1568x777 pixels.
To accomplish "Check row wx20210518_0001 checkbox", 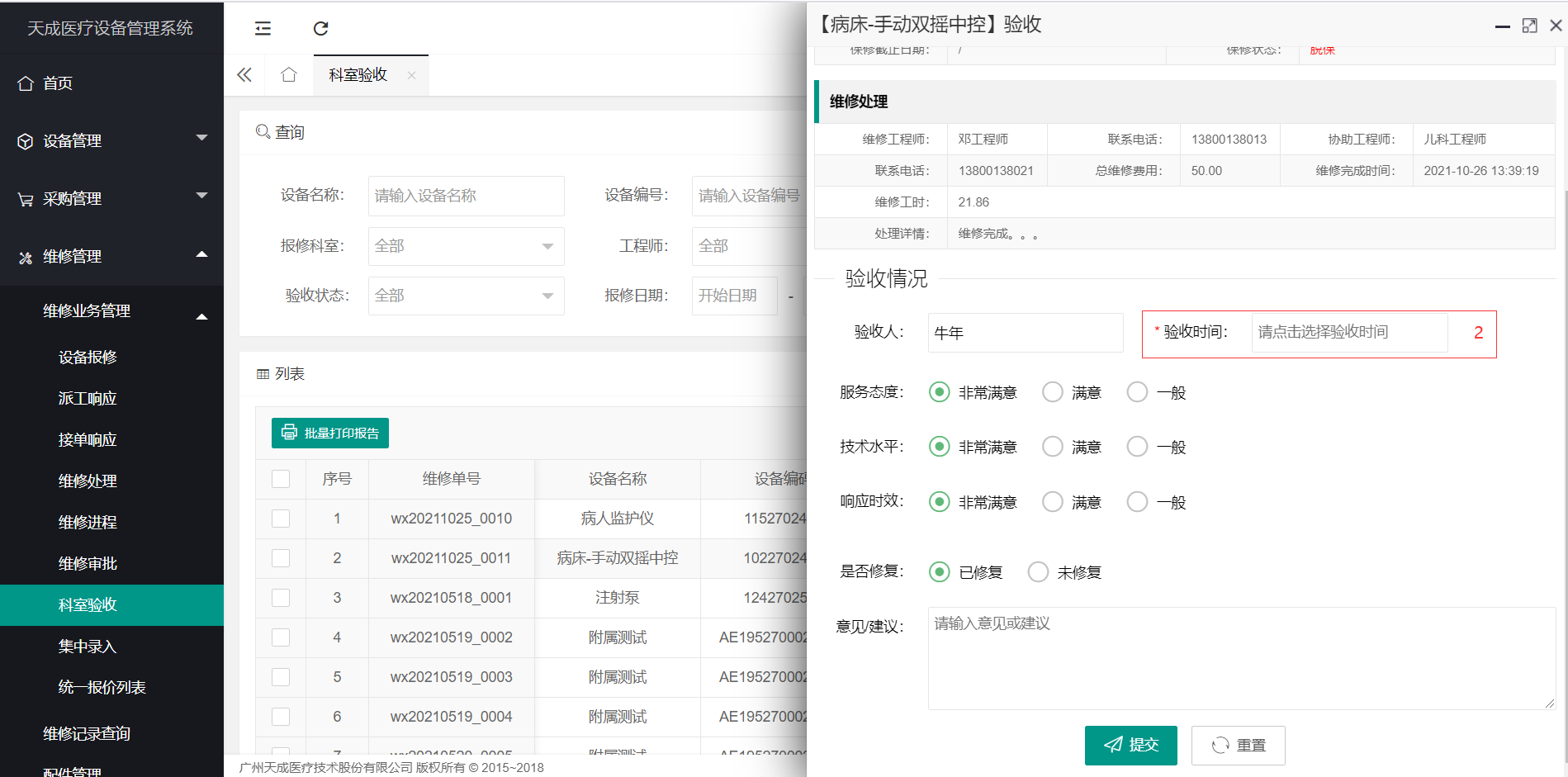I will 281,598.
